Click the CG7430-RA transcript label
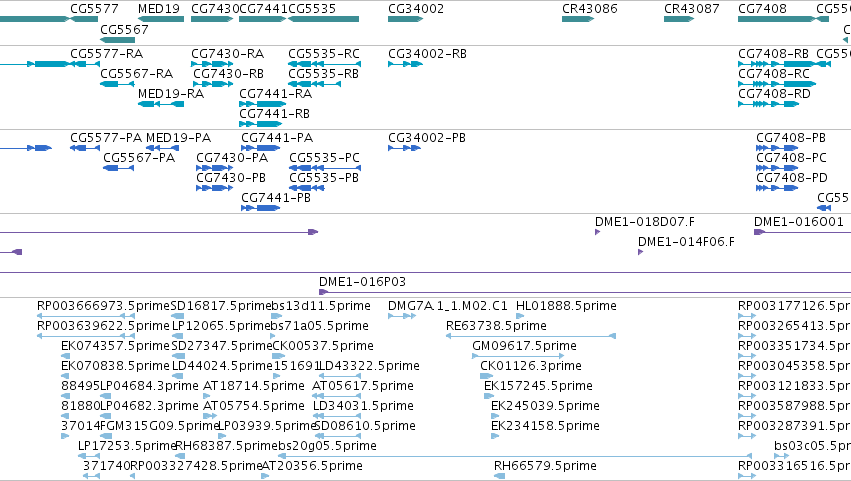 227,54
